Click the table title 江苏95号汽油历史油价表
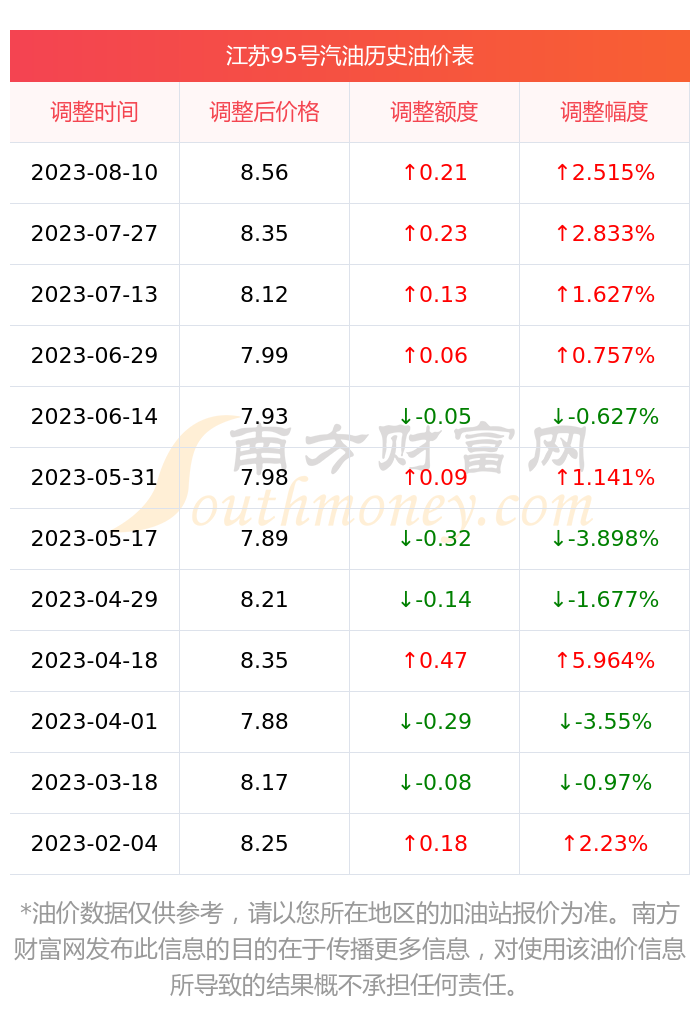This screenshot has height=1013, width=700. [x=349, y=56]
